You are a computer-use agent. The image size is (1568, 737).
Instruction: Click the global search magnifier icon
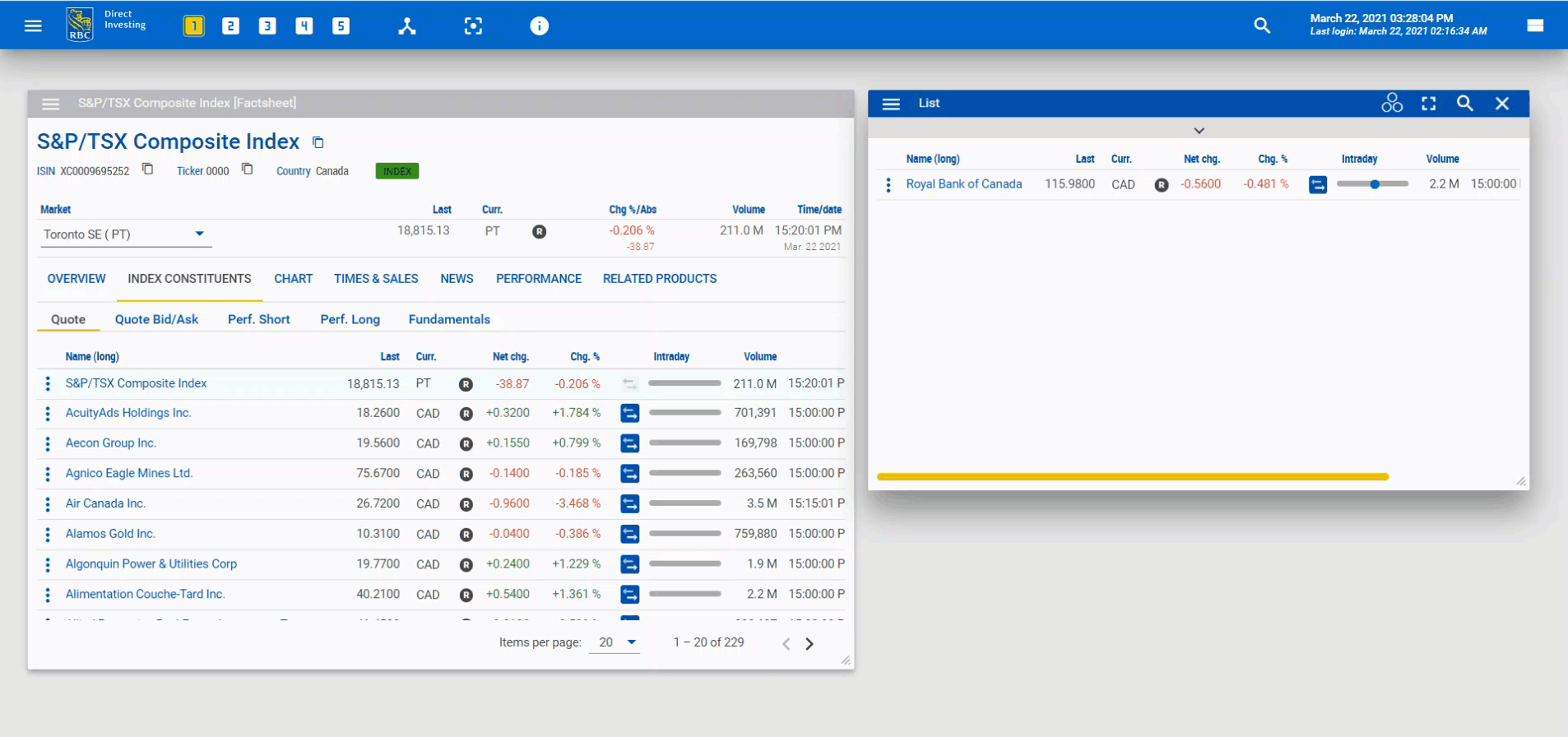point(1262,26)
